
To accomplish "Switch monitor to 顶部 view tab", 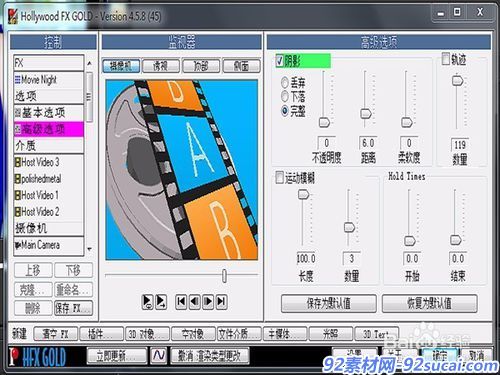I will tap(201, 66).
